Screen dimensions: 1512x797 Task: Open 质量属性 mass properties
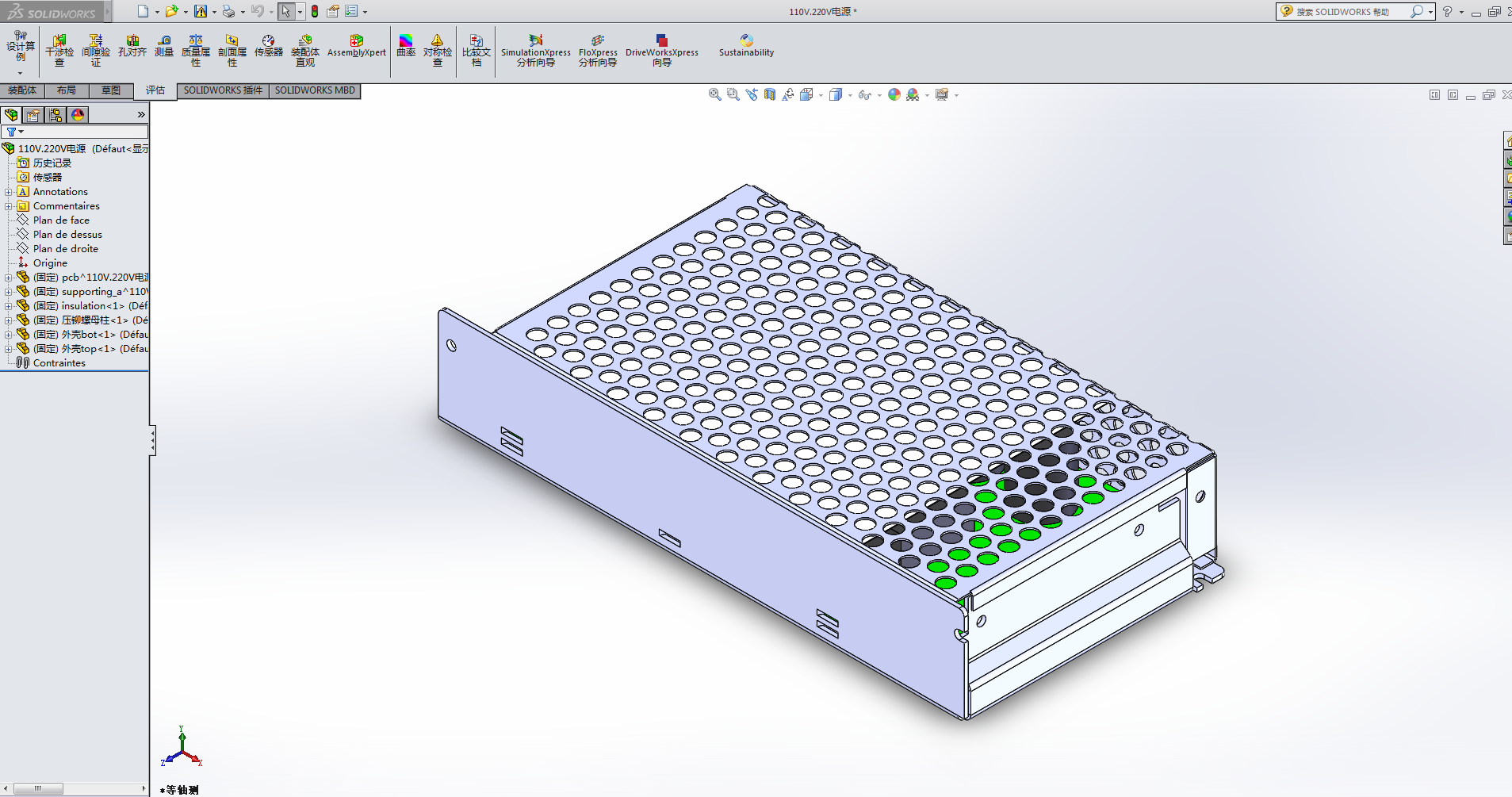coord(196,49)
